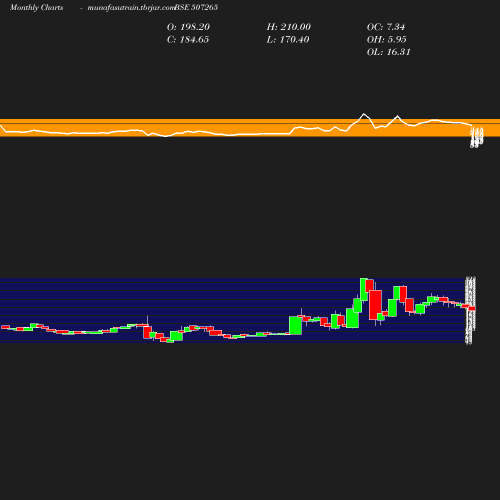Click the 'Monthly Charts' title text
The width and height of the screenshot is (500, 500).
(x=37, y=7)
